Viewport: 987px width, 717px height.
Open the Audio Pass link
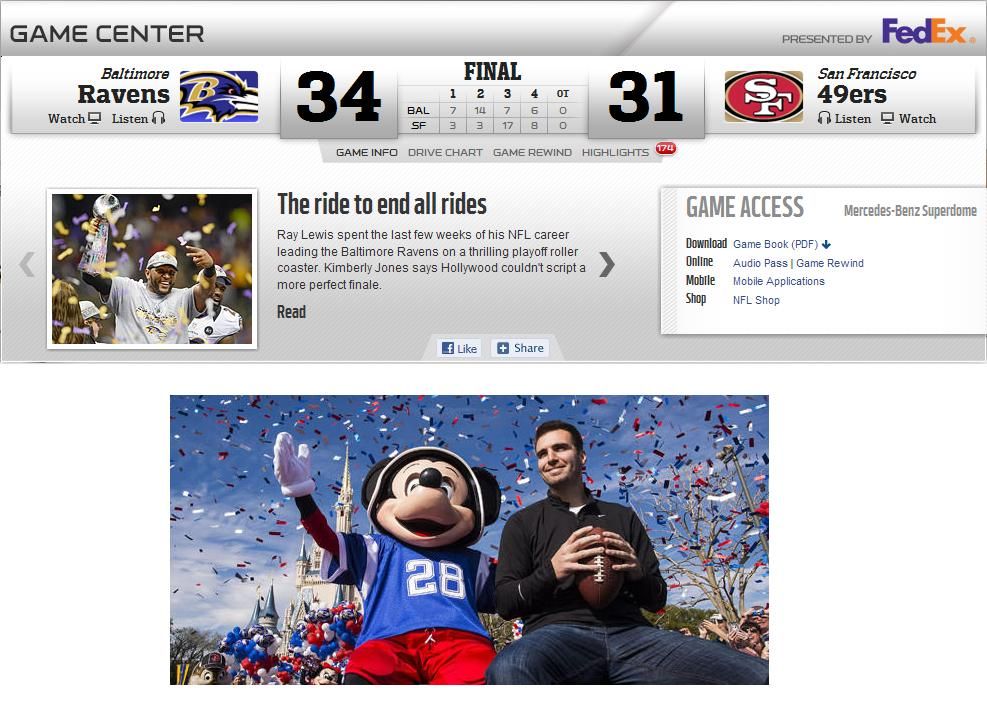760,263
